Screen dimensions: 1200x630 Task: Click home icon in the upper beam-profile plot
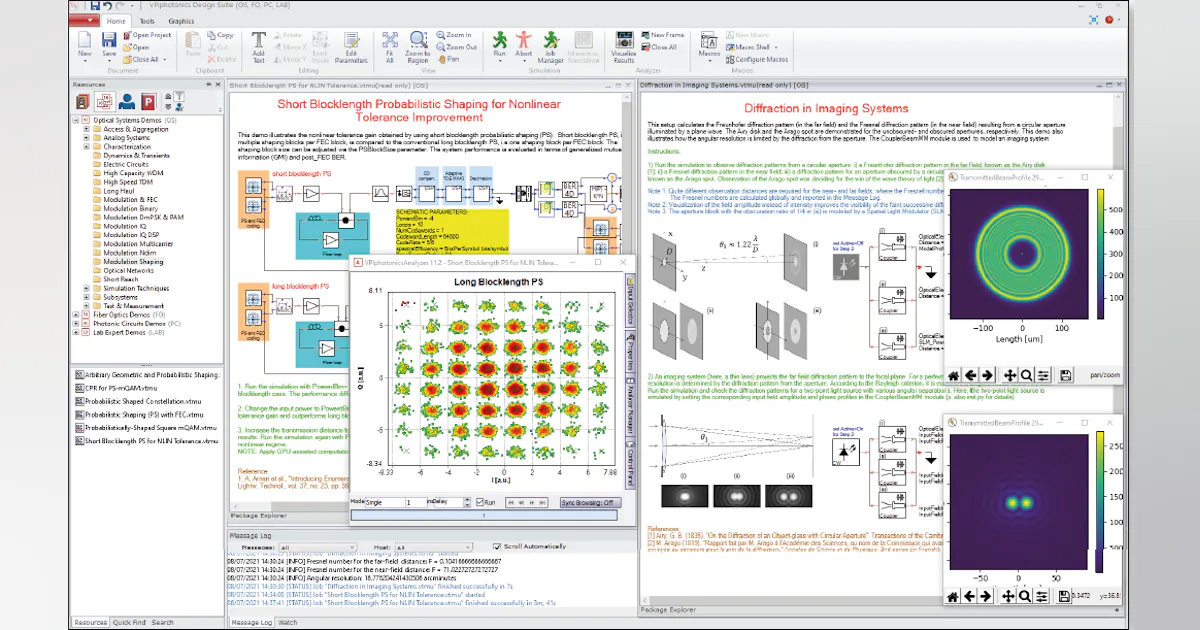point(953,374)
